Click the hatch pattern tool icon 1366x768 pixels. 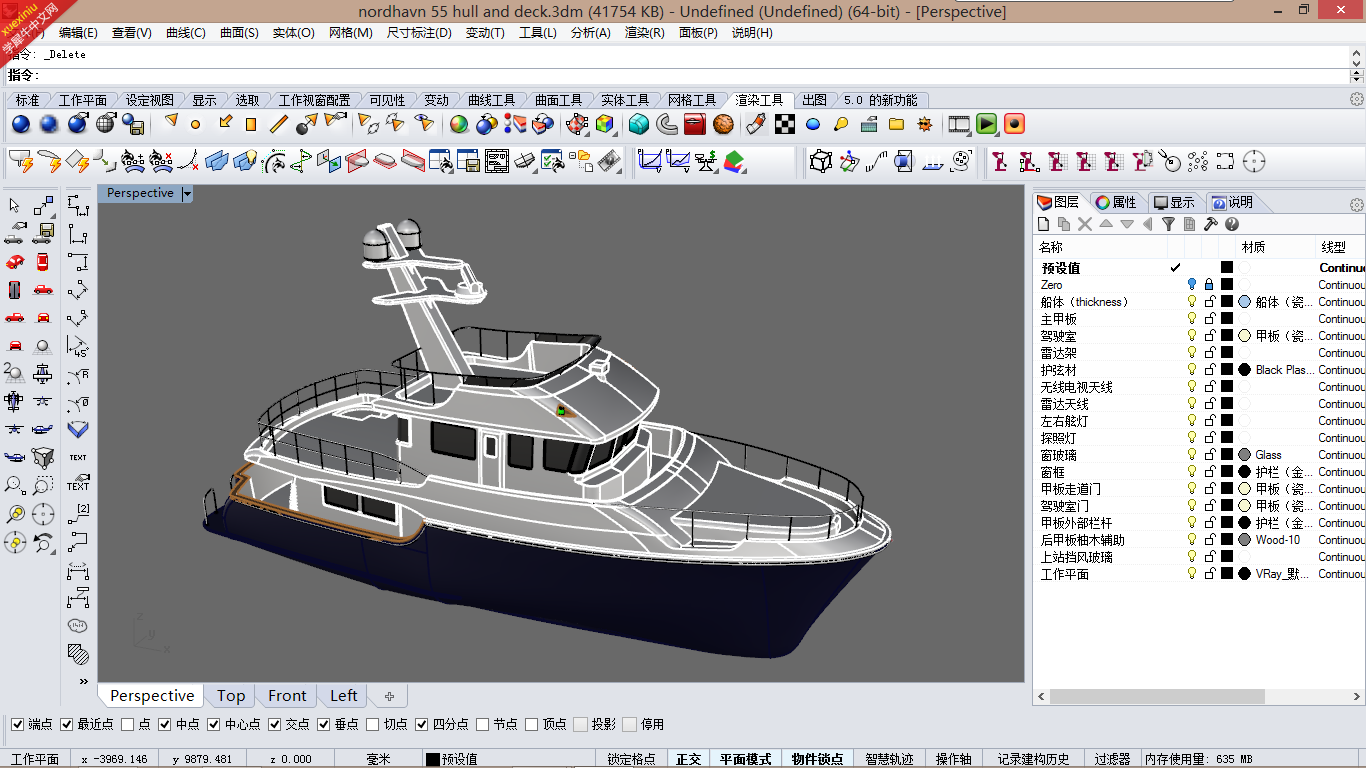tap(78, 653)
